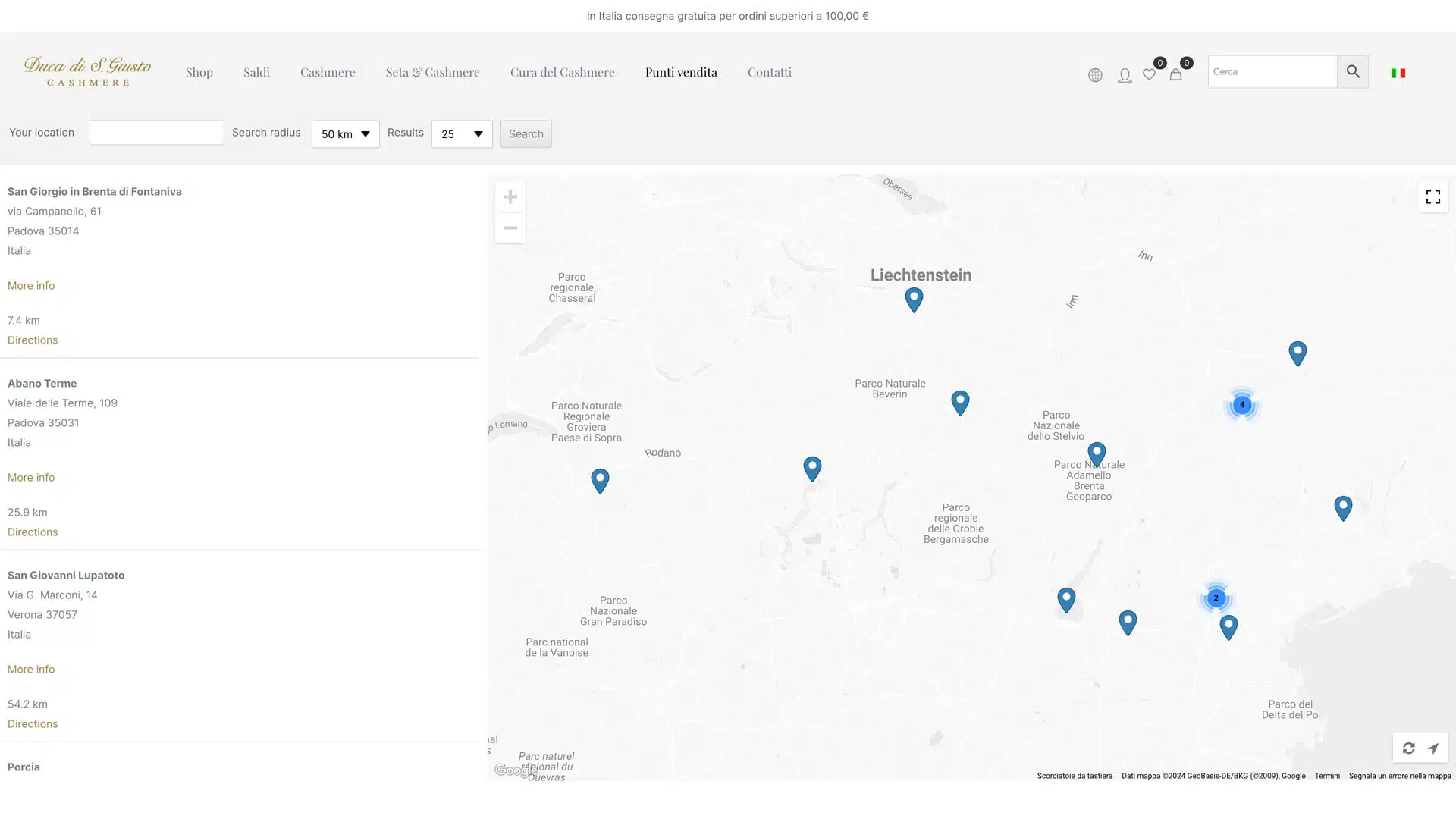Select the Italian flag language icon
Viewport: 1456px width, 819px height.
click(x=1398, y=73)
